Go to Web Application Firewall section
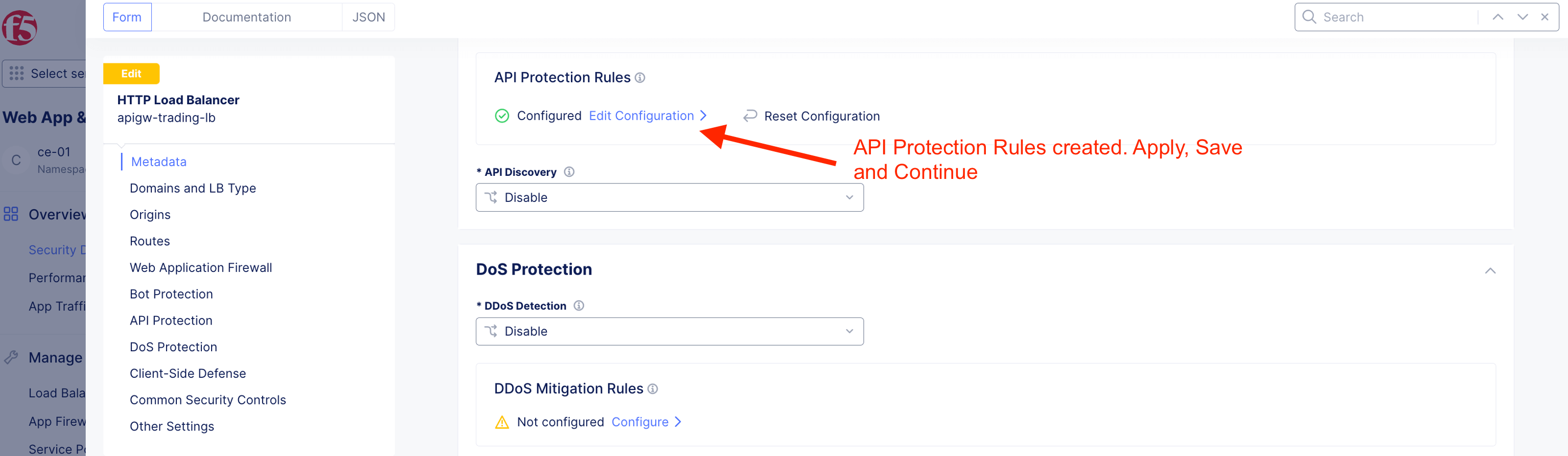This screenshot has width=1568, height=456. [x=201, y=268]
